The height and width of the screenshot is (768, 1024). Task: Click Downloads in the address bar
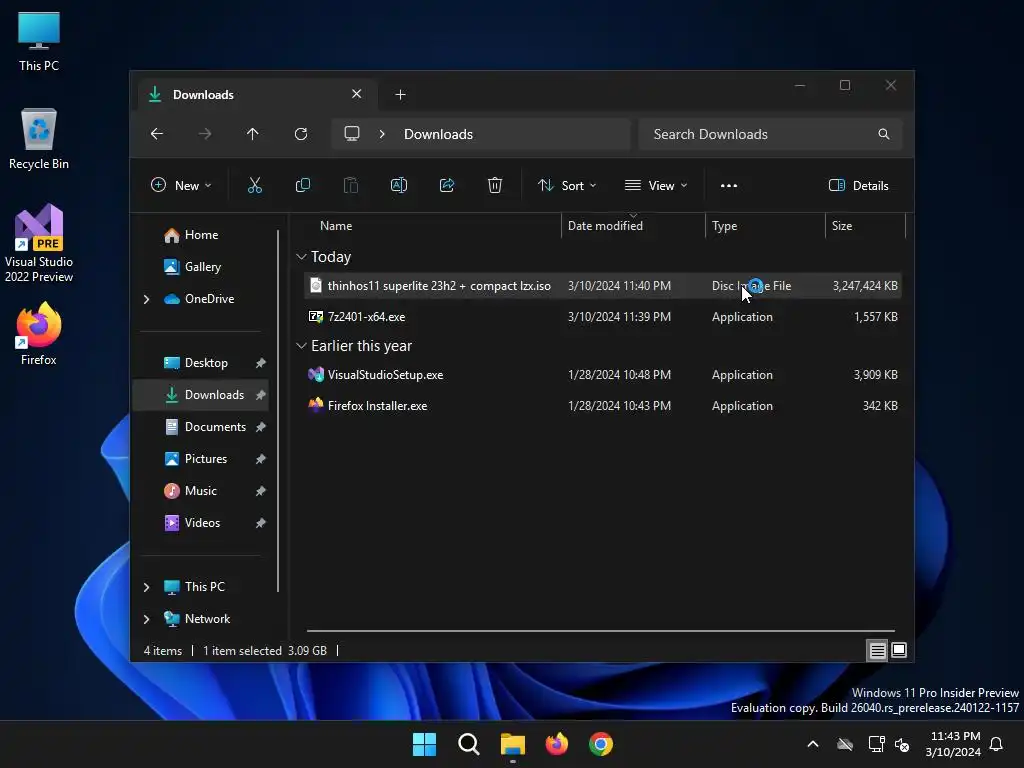(x=438, y=134)
